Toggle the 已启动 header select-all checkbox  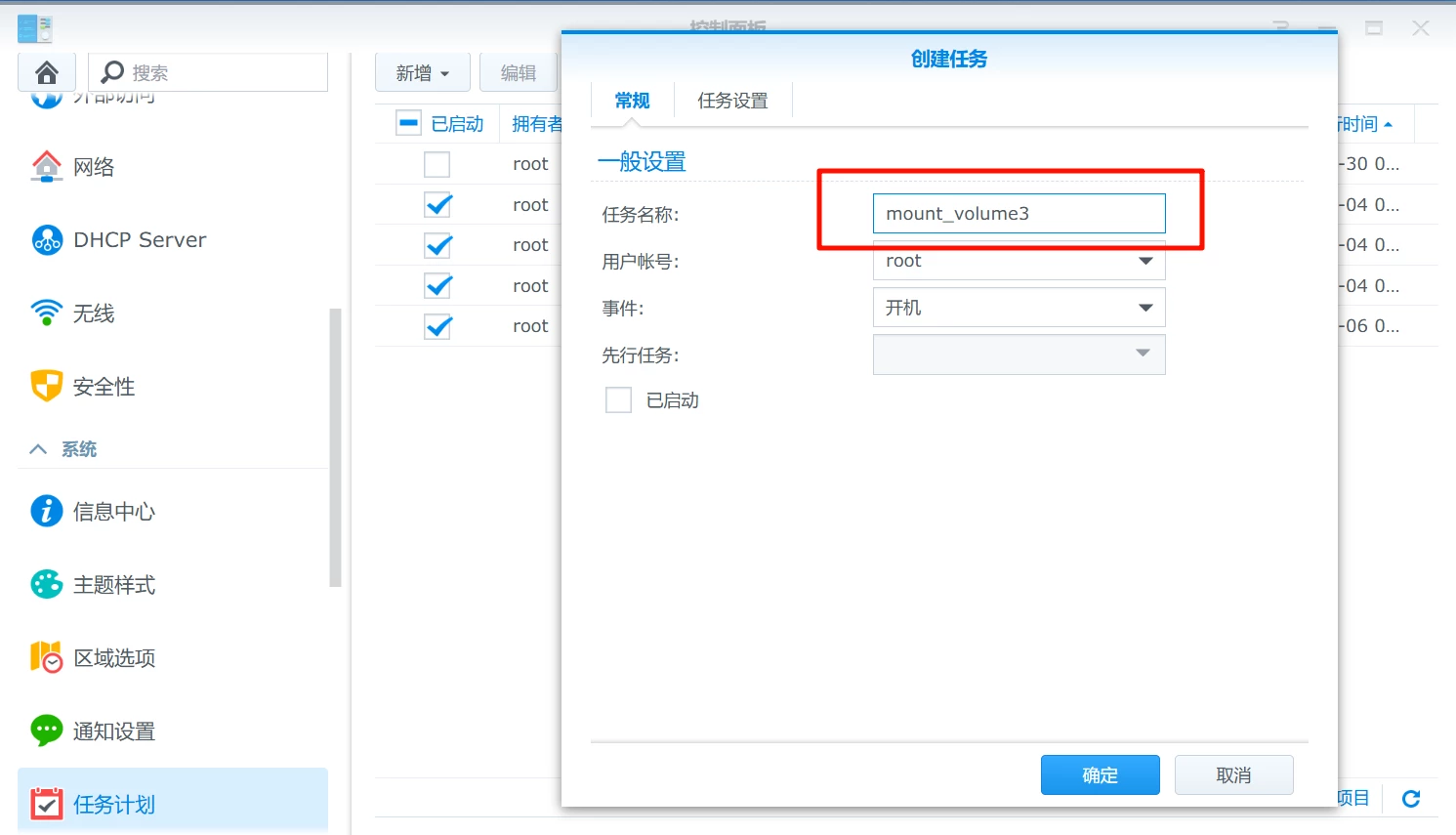point(408,123)
